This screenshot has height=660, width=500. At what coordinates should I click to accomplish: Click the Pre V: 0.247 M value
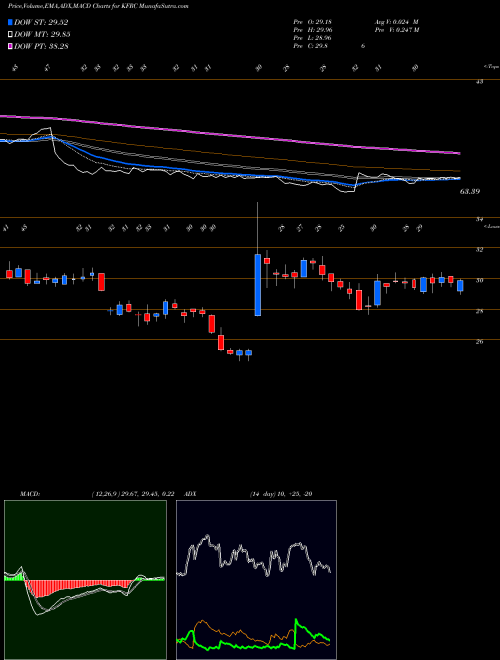(396, 30)
